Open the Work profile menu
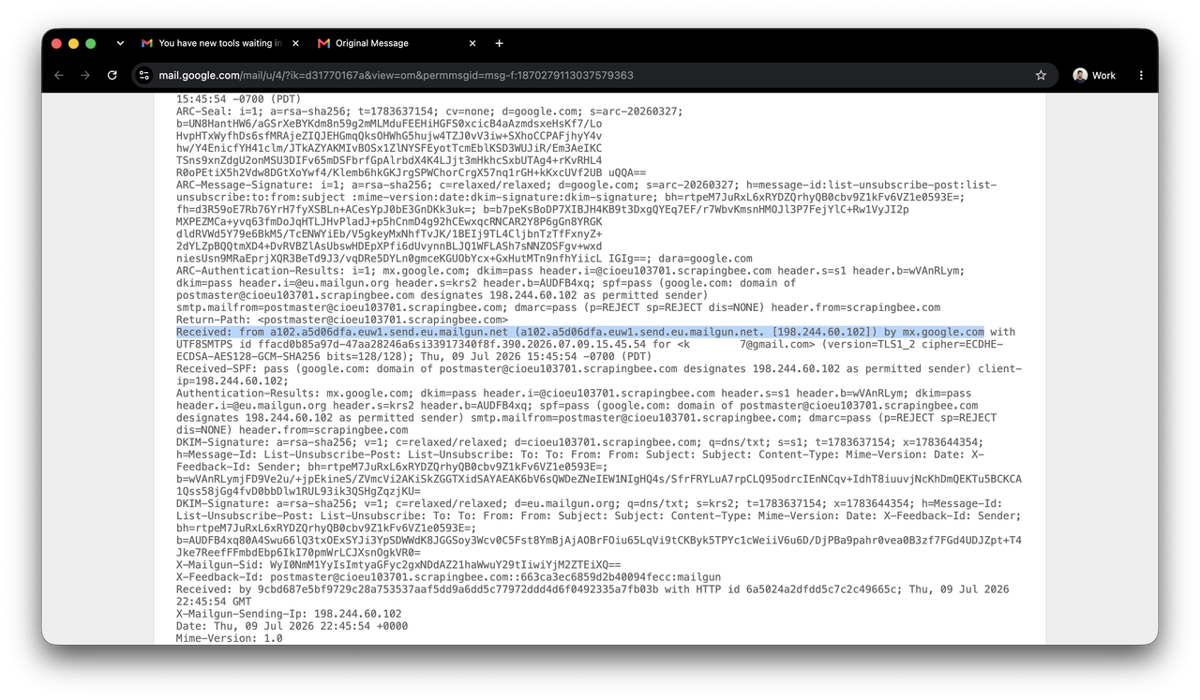The width and height of the screenshot is (1200, 700). (x=1094, y=75)
